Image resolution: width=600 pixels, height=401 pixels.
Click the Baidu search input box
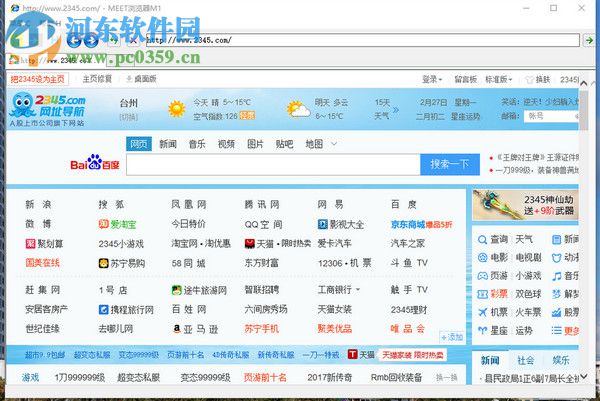(273, 165)
